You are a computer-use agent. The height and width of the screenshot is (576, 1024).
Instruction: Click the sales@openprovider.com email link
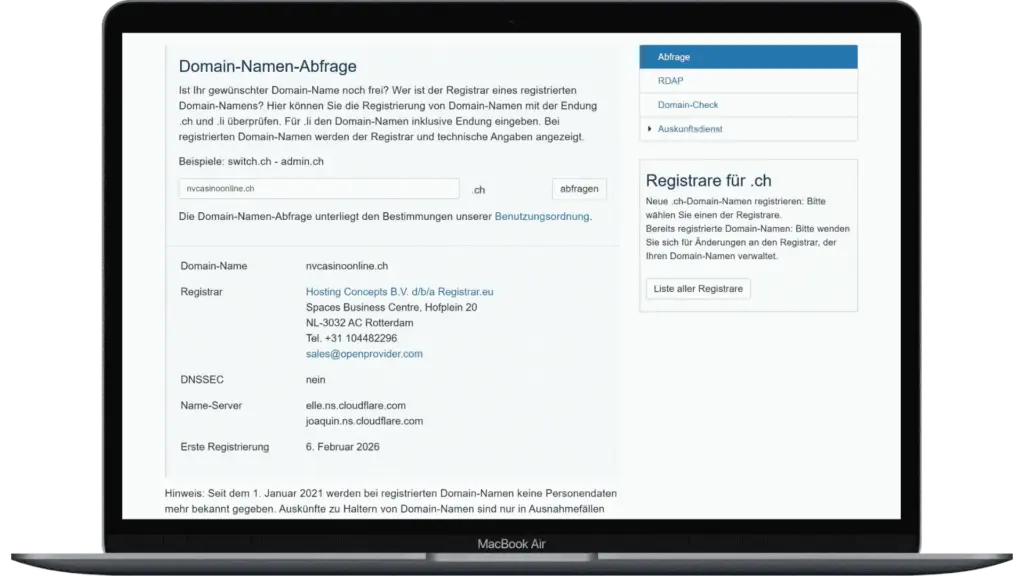tap(364, 354)
